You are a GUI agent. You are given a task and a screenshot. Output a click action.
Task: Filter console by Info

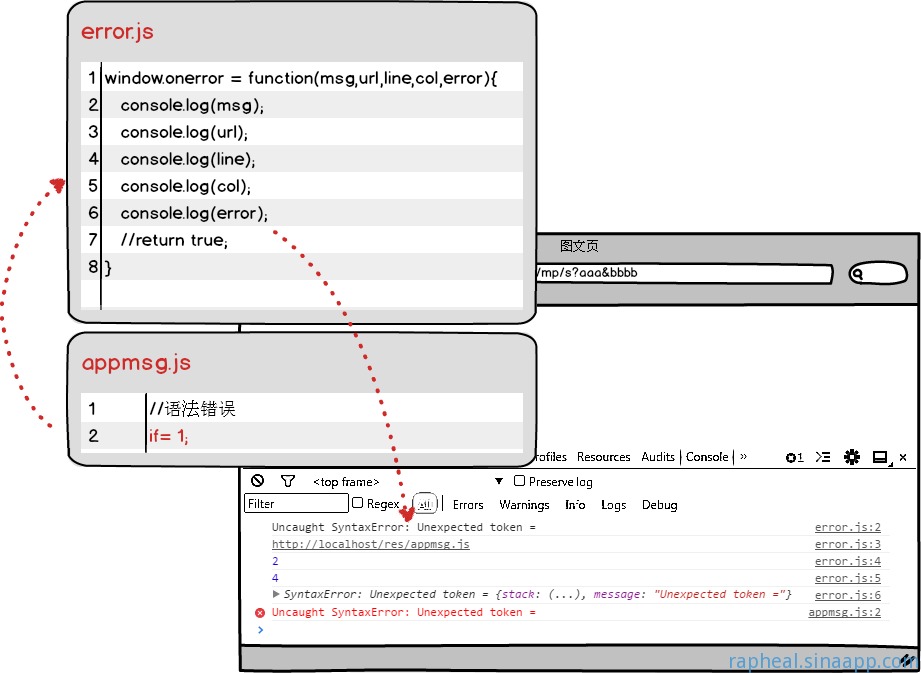tap(575, 504)
